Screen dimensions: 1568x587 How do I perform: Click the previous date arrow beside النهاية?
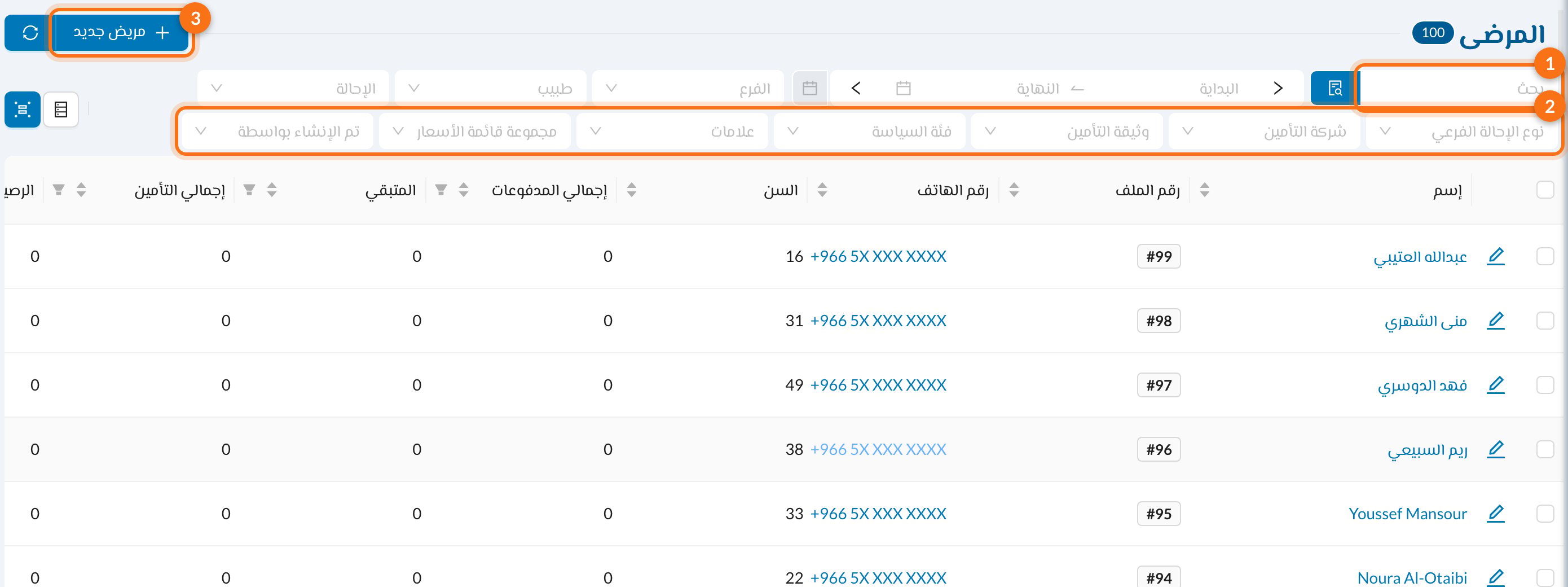(x=856, y=88)
